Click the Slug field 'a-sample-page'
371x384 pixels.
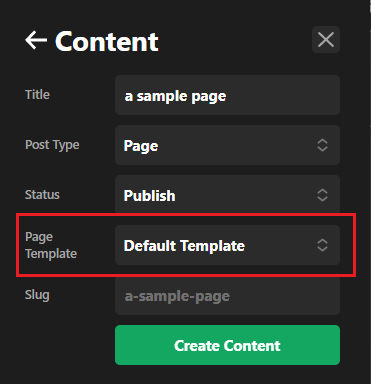click(227, 295)
